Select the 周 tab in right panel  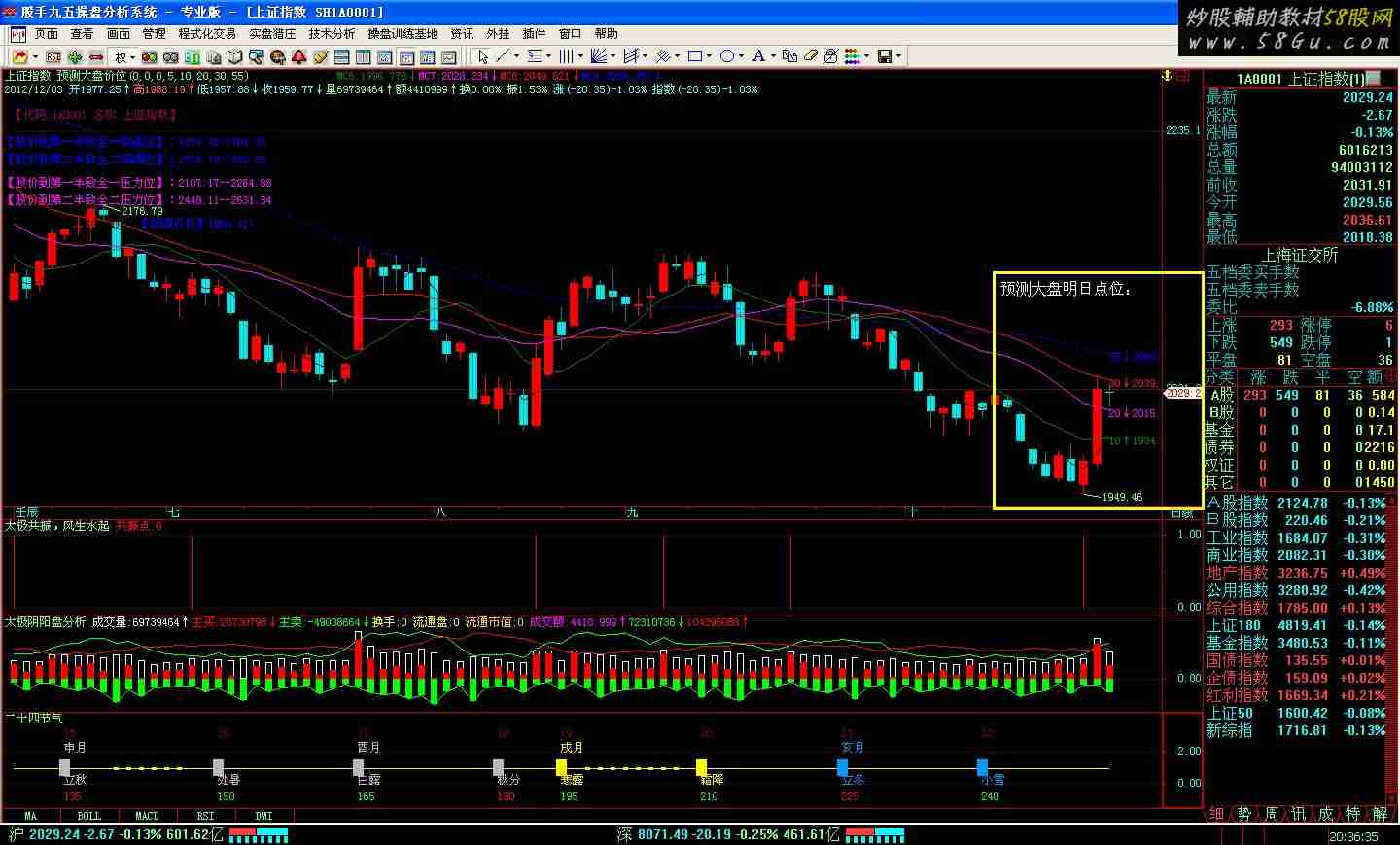tap(1272, 814)
